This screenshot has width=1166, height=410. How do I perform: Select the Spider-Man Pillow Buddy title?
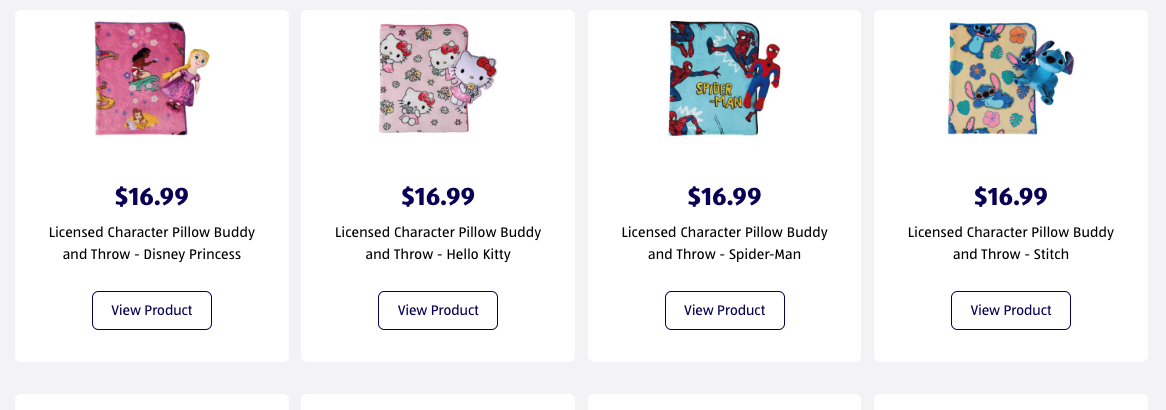coord(724,243)
